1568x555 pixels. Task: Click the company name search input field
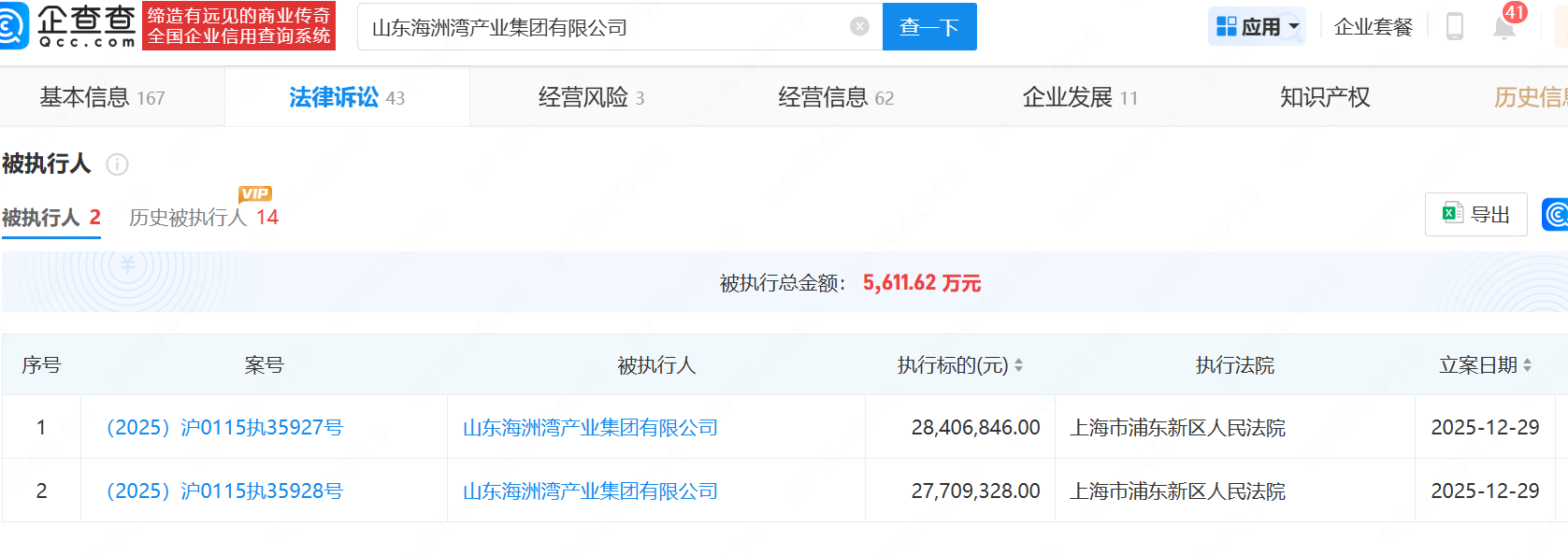603,27
